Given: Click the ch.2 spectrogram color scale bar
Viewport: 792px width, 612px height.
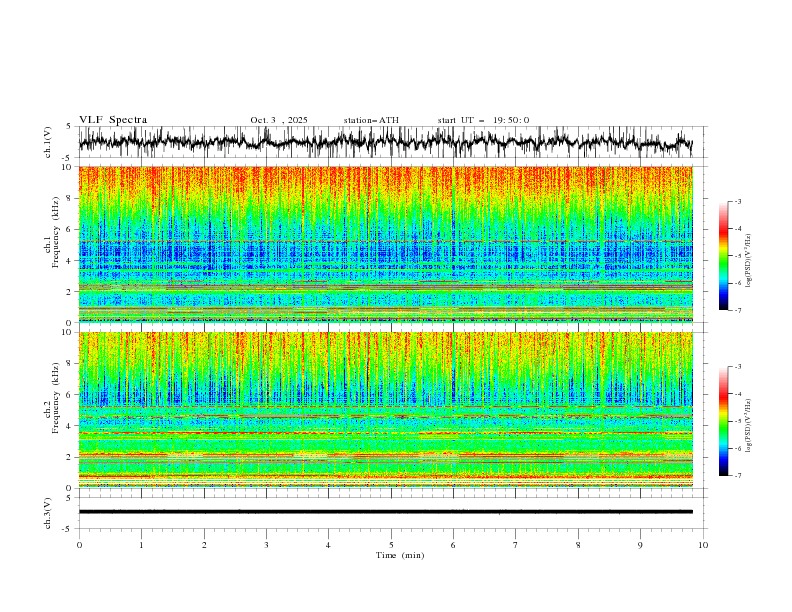Looking at the screenshot, I should (x=723, y=421).
